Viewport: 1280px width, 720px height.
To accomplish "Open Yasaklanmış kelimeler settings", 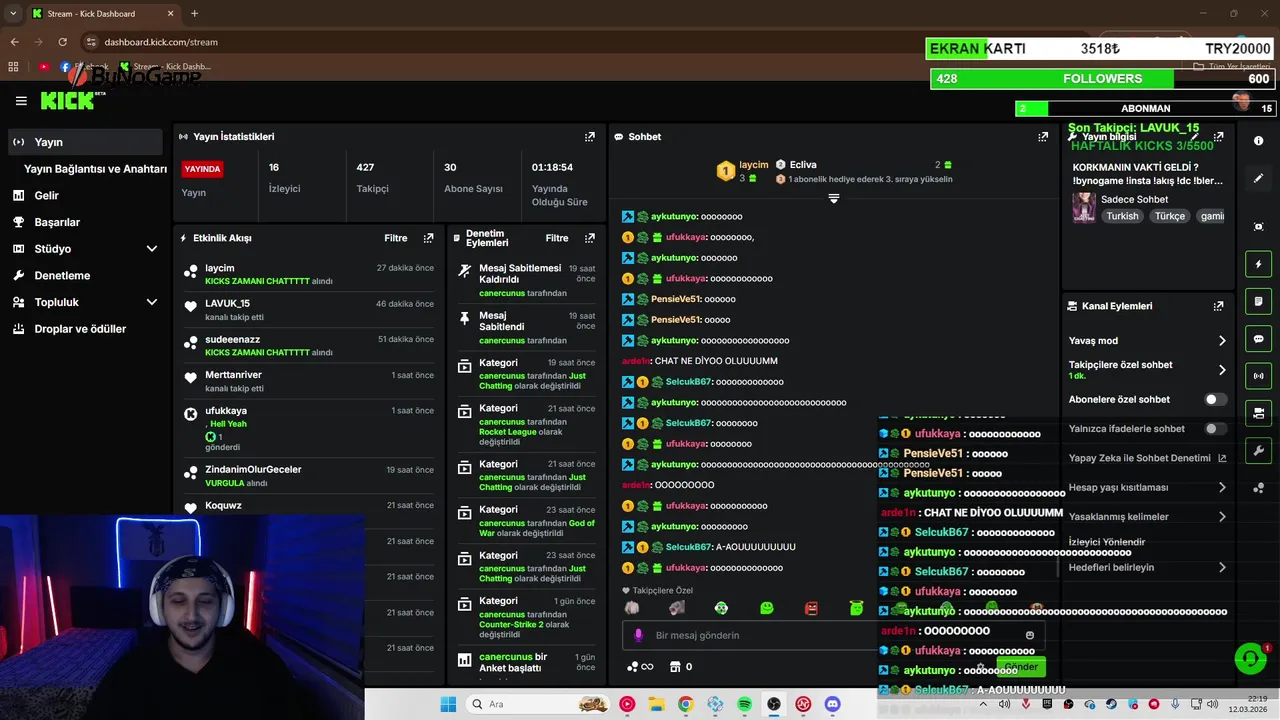I will (x=1147, y=517).
